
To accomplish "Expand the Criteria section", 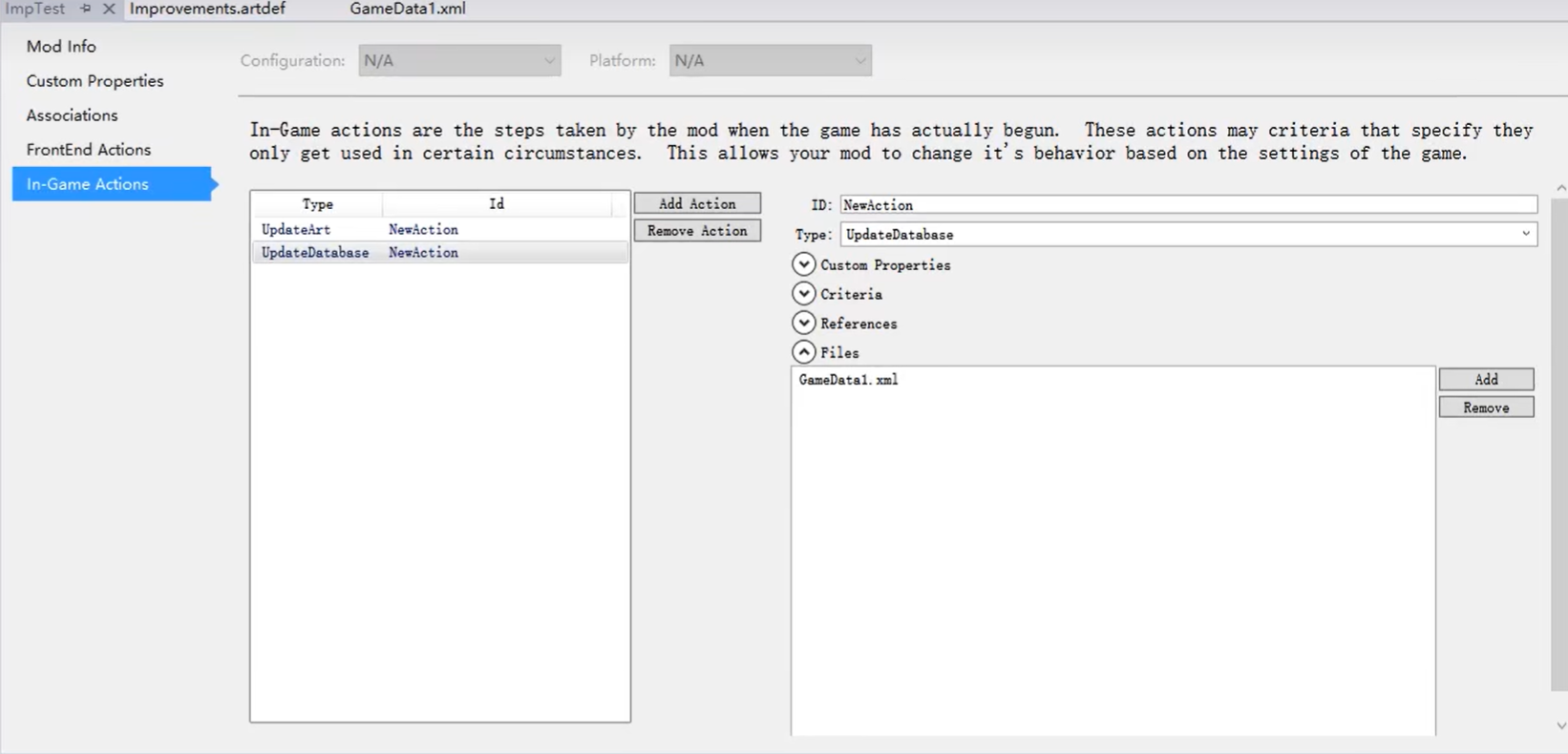I will 803,294.
